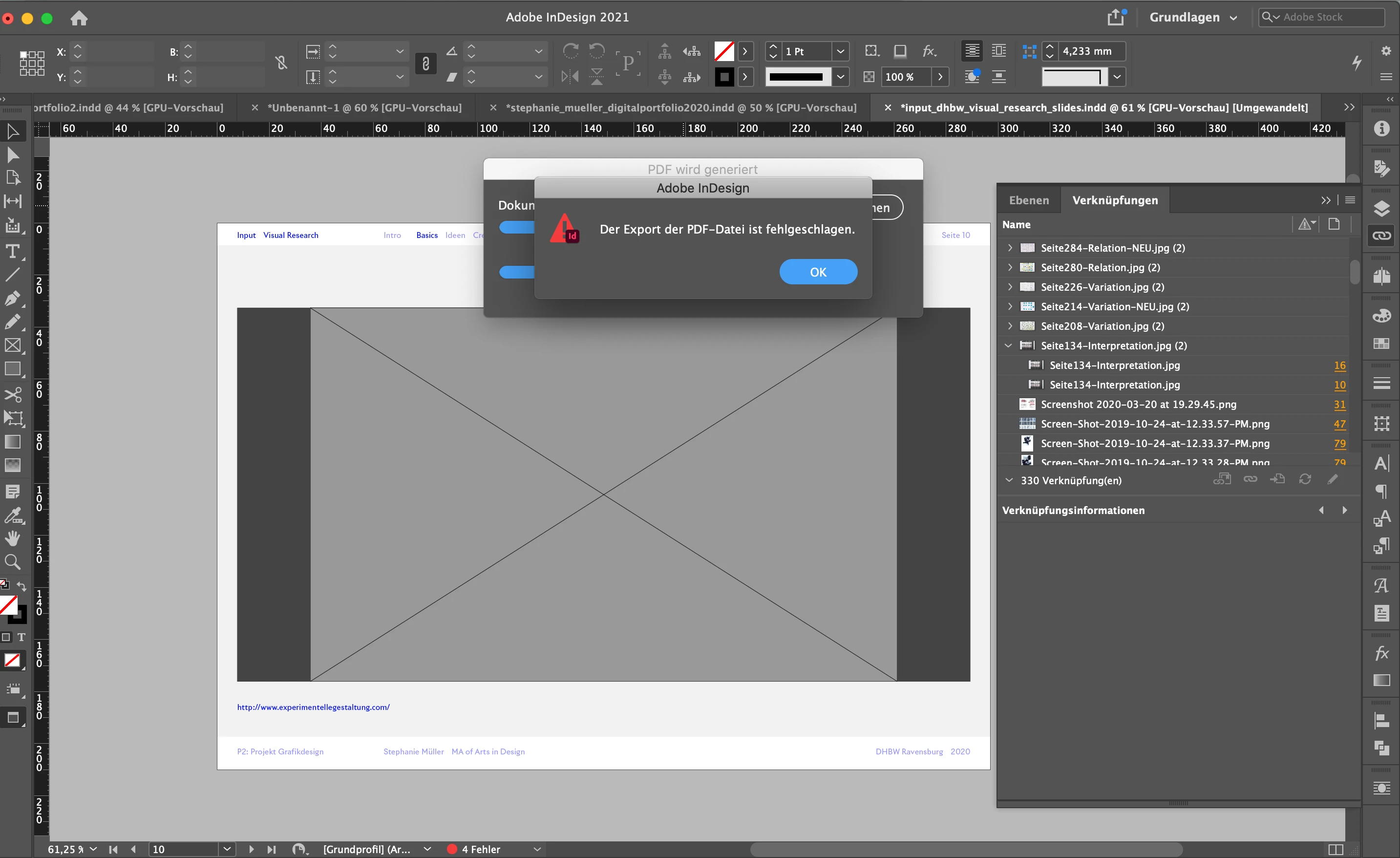Viewport: 1400px width, 858px height.
Task: Select the Pen tool
Action: (x=12, y=299)
